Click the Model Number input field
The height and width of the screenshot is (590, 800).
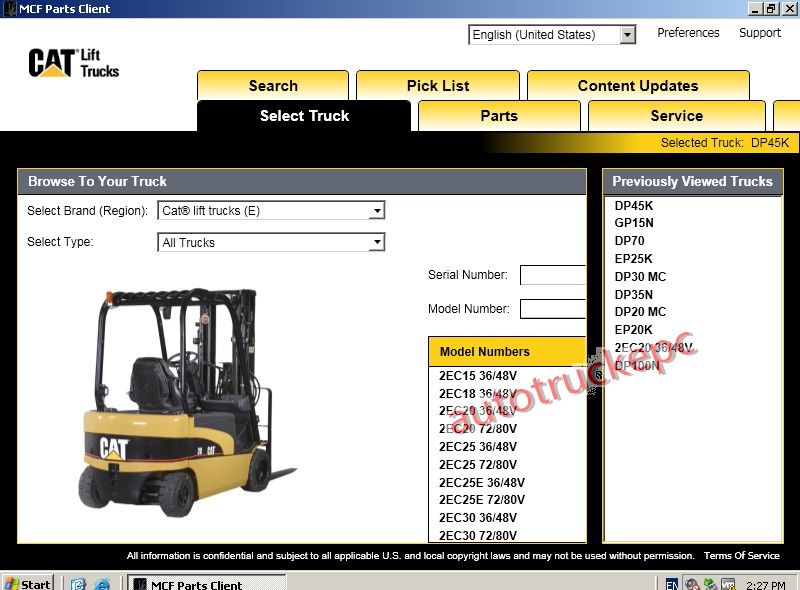(x=553, y=309)
